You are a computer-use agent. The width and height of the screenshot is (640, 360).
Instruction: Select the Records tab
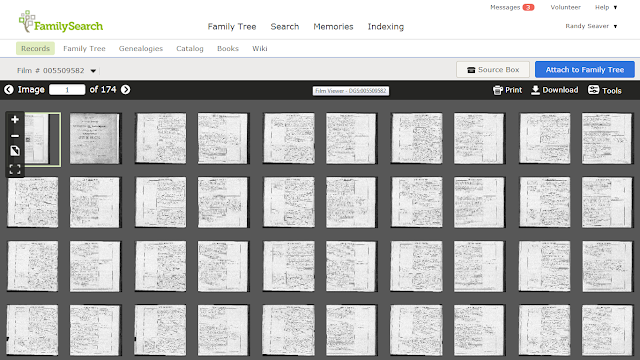pyautogui.click(x=36, y=49)
